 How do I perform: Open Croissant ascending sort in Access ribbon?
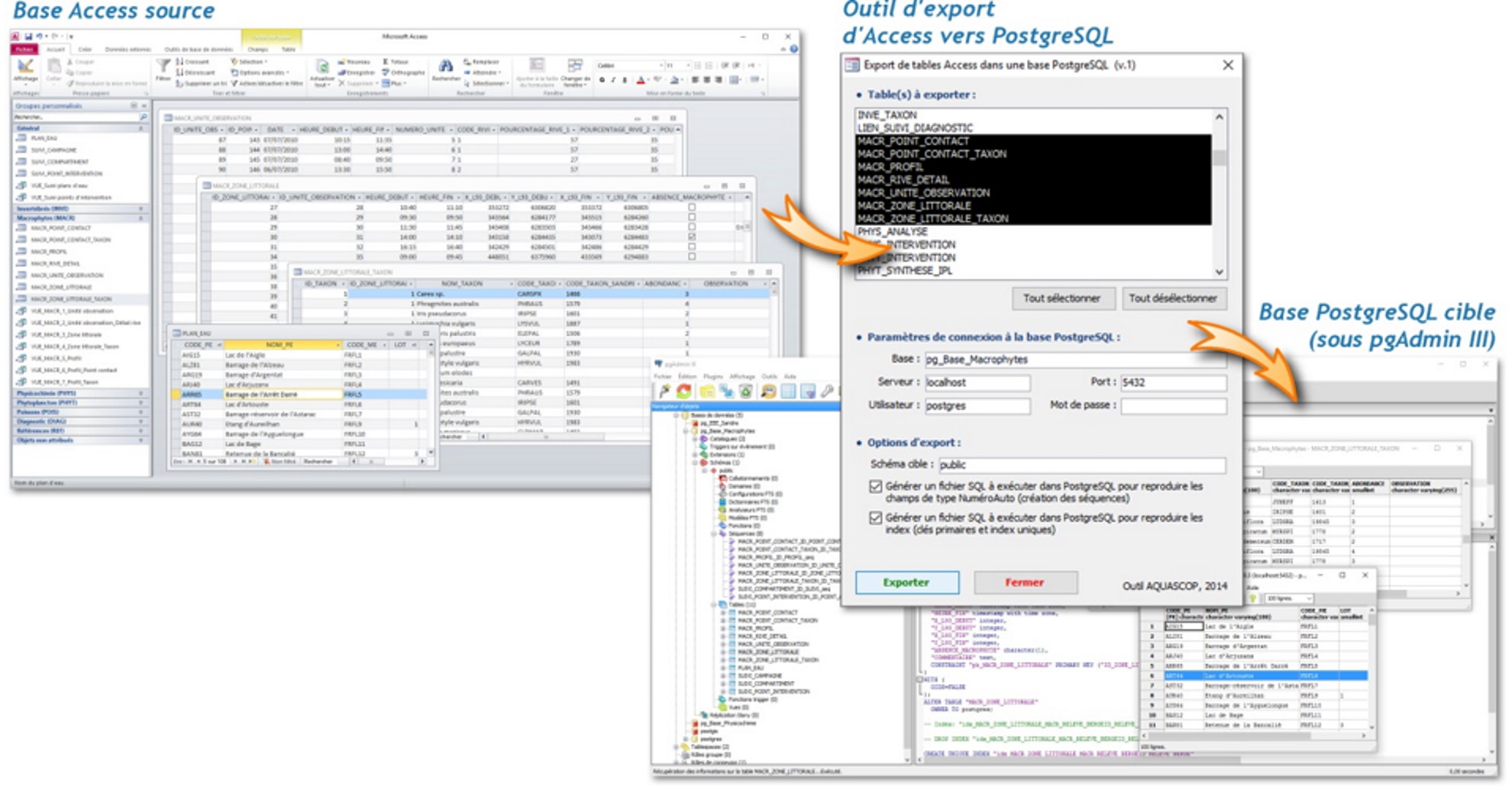[x=192, y=62]
